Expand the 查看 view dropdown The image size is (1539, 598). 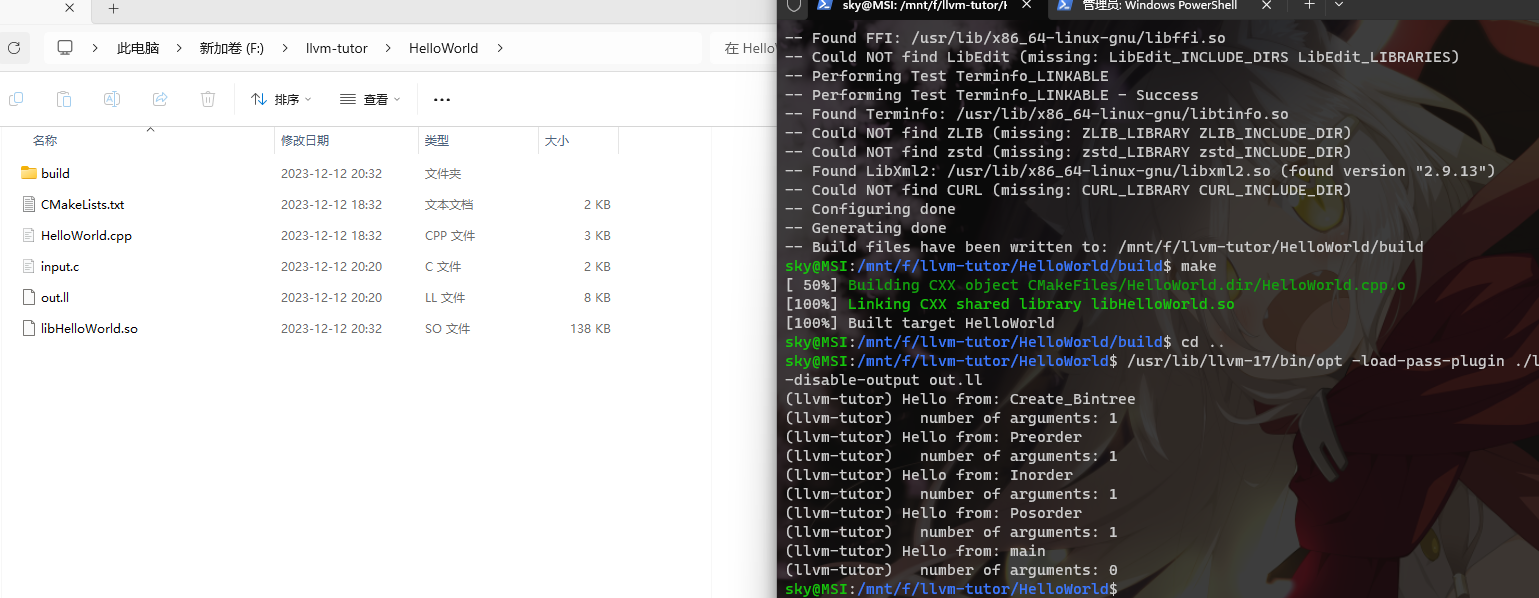(370, 99)
